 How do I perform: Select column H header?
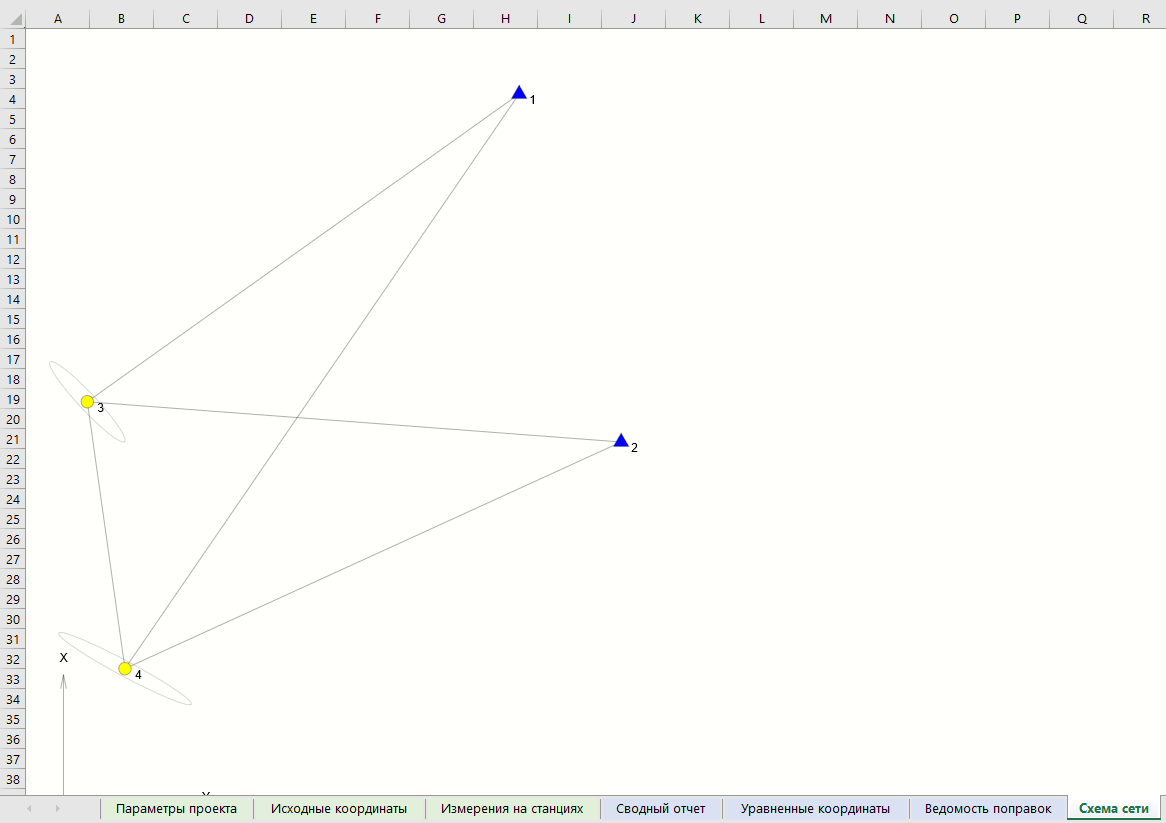tap(505, 18)
